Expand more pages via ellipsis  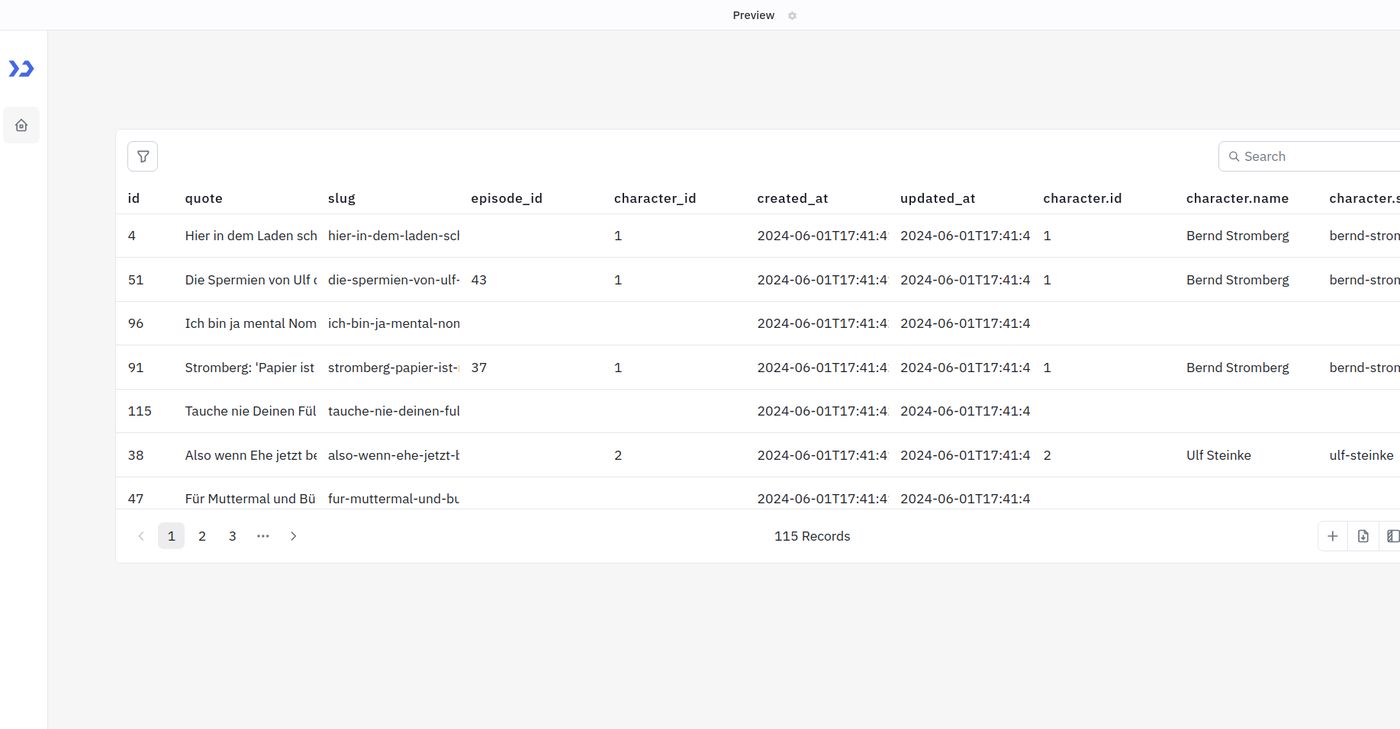click(263, 536)
